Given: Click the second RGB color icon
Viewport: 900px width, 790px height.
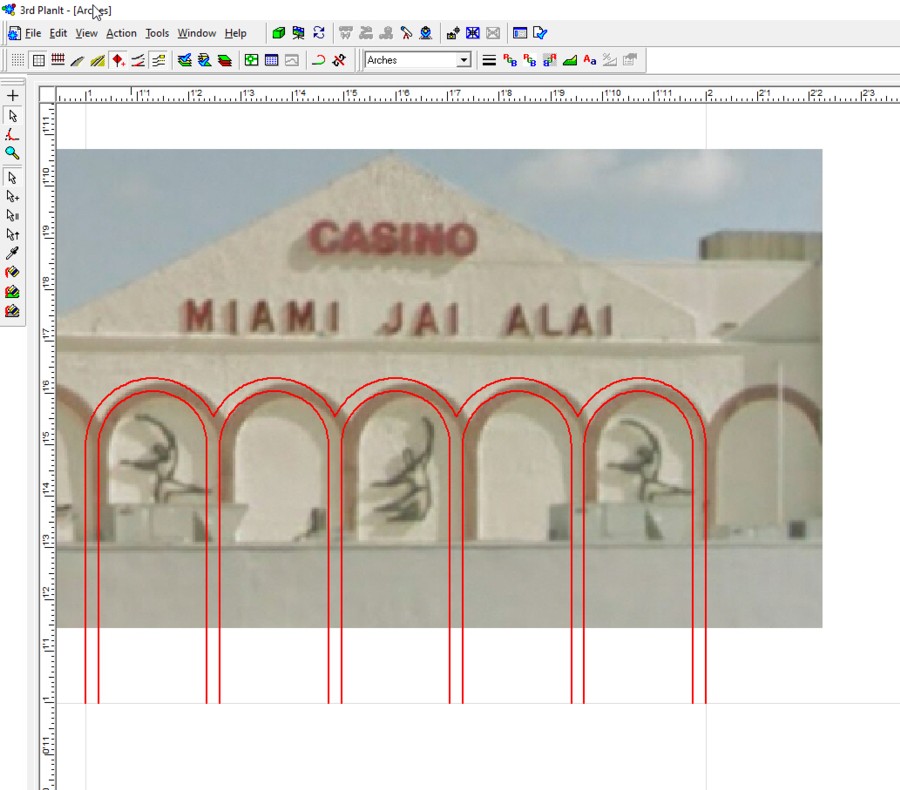Looking at the screenshot, I should click(x=530, y=60).
